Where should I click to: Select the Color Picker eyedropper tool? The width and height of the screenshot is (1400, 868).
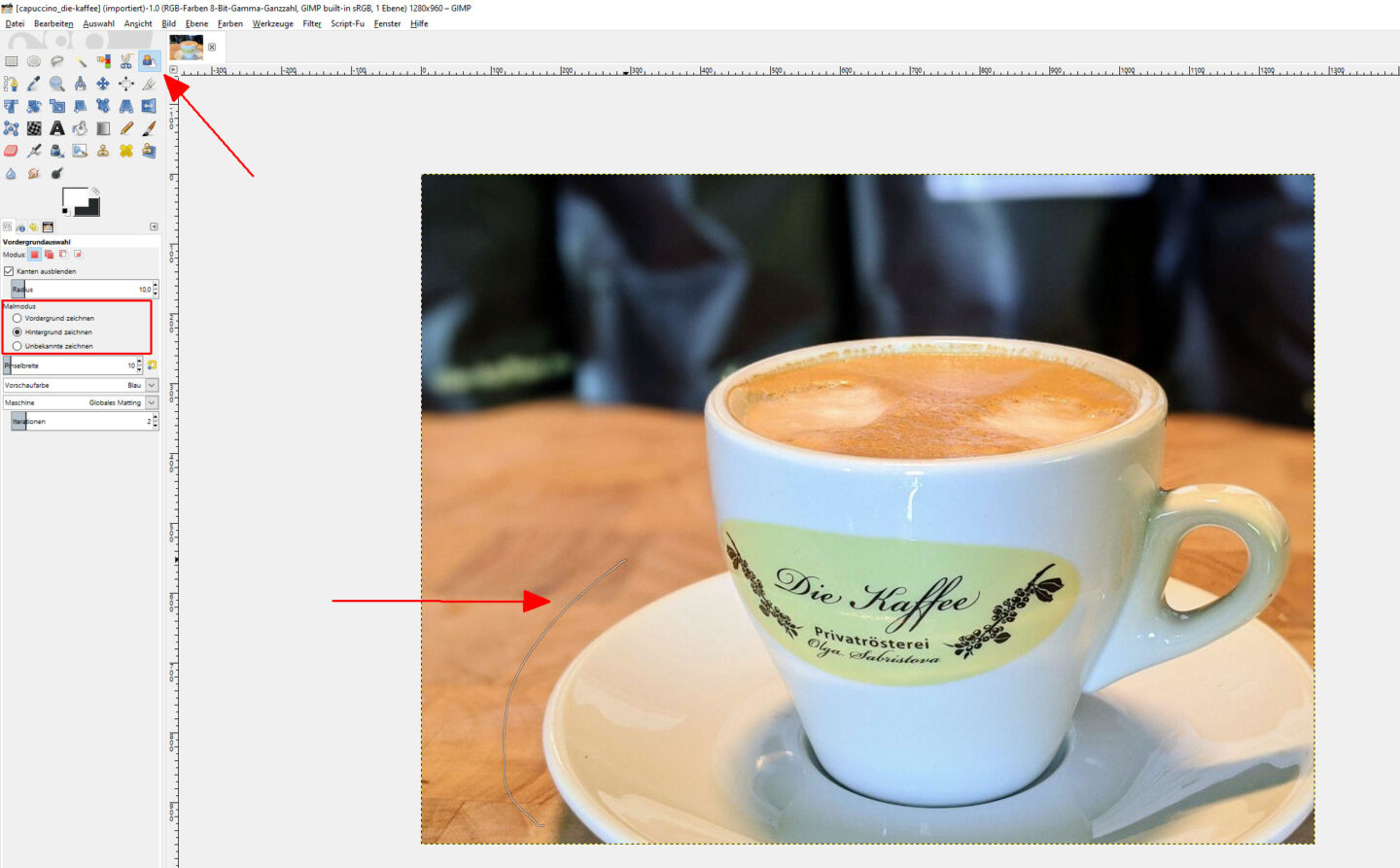34,84
